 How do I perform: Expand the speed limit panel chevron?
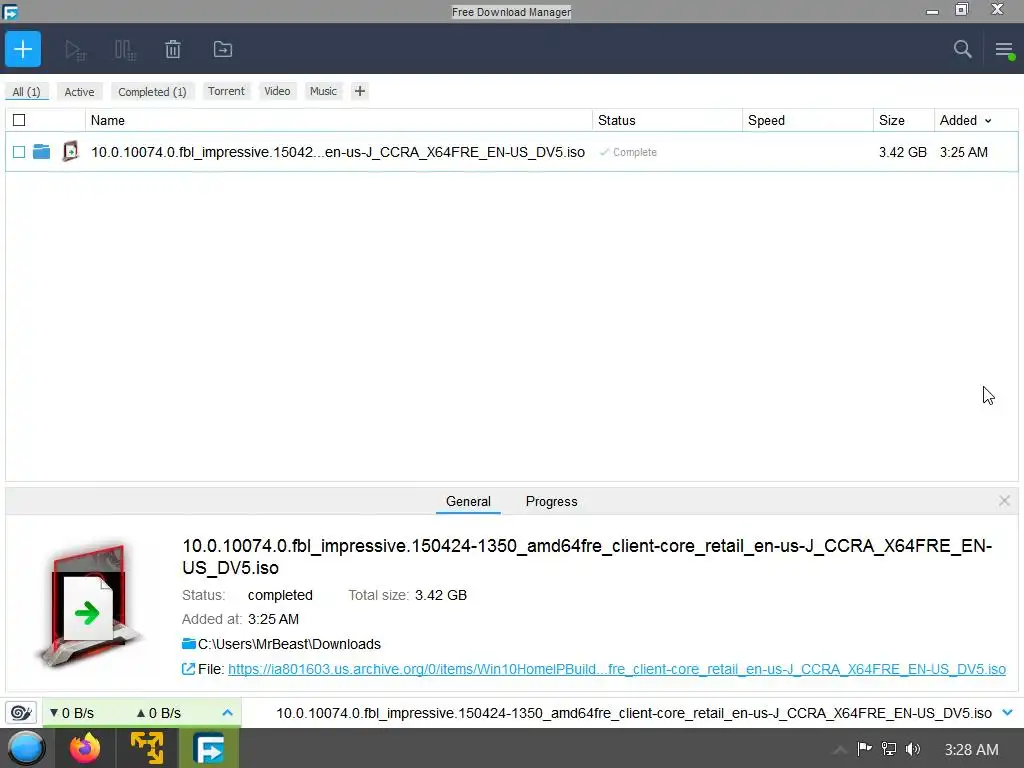227,712
